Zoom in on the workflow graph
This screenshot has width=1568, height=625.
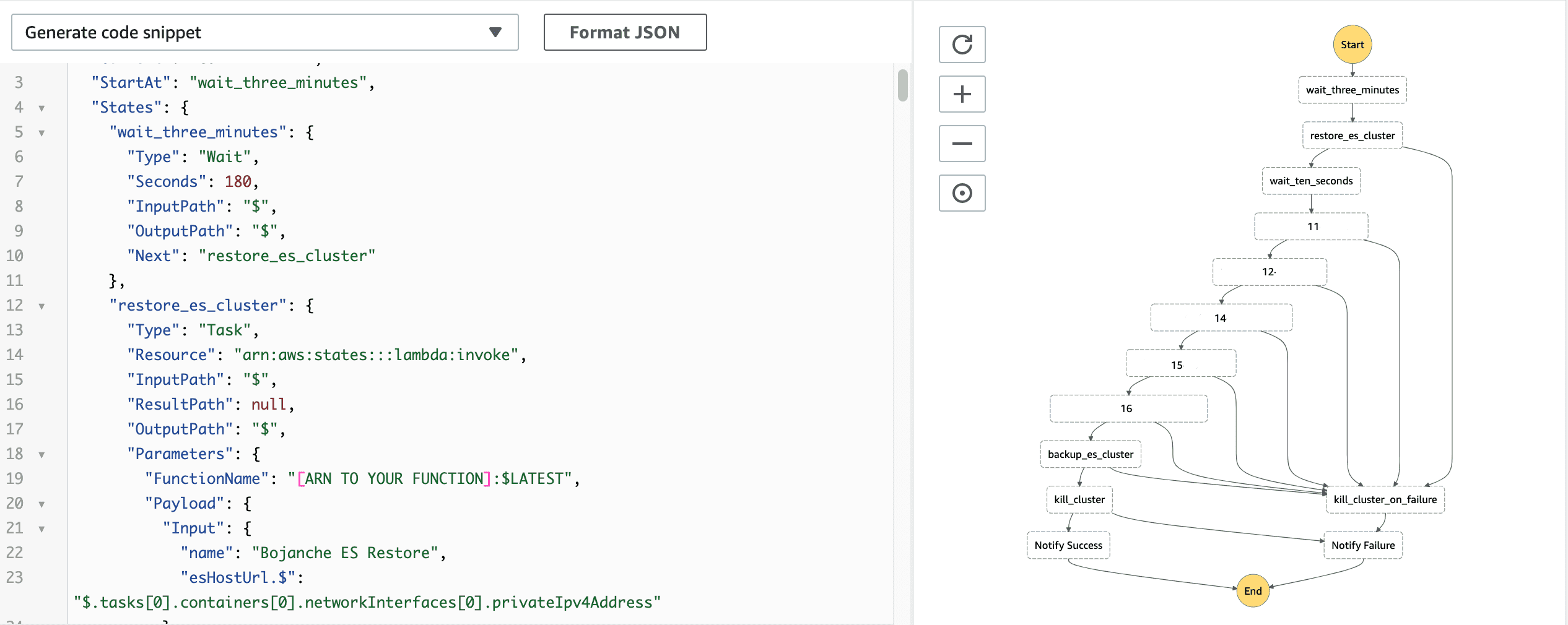click(x=962, y=94)
